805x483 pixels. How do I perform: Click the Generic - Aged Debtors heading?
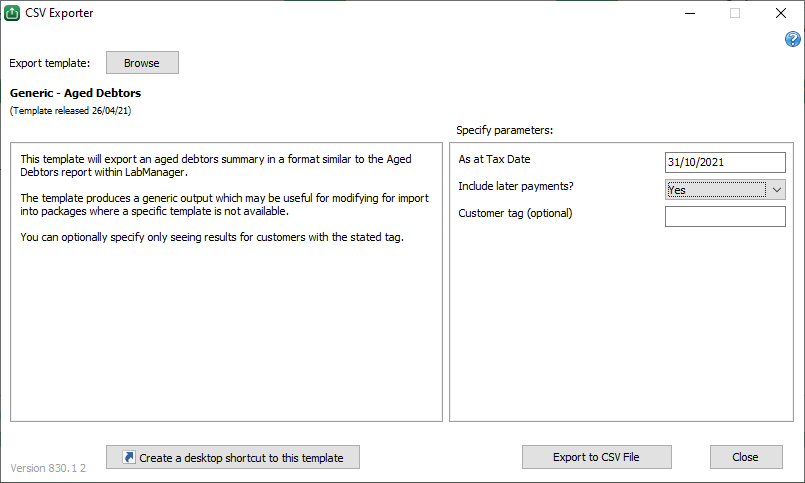click(x=75, y=93)
